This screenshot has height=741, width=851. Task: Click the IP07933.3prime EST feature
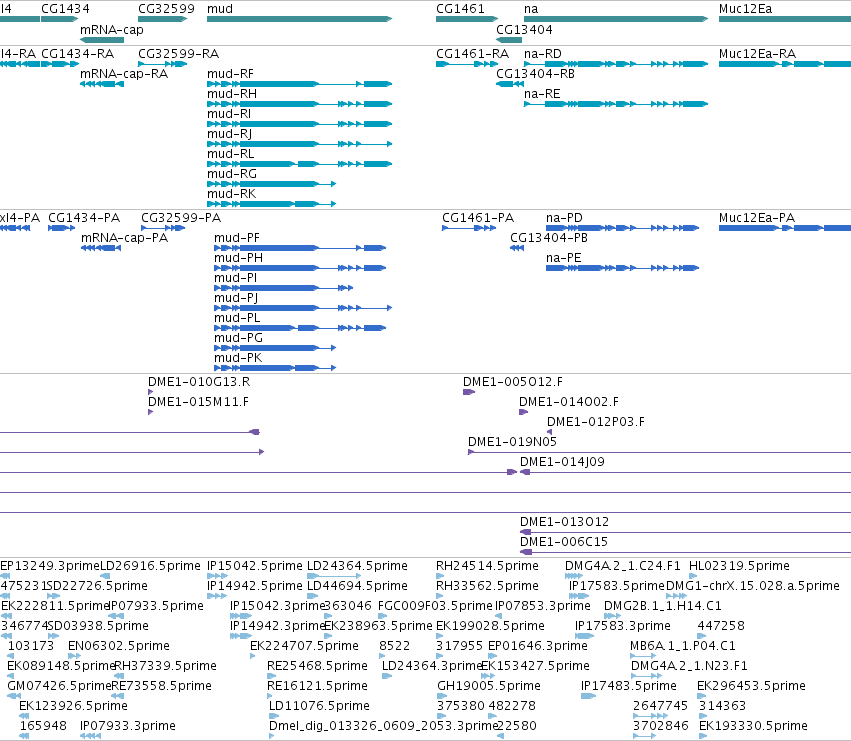[90, 736]
